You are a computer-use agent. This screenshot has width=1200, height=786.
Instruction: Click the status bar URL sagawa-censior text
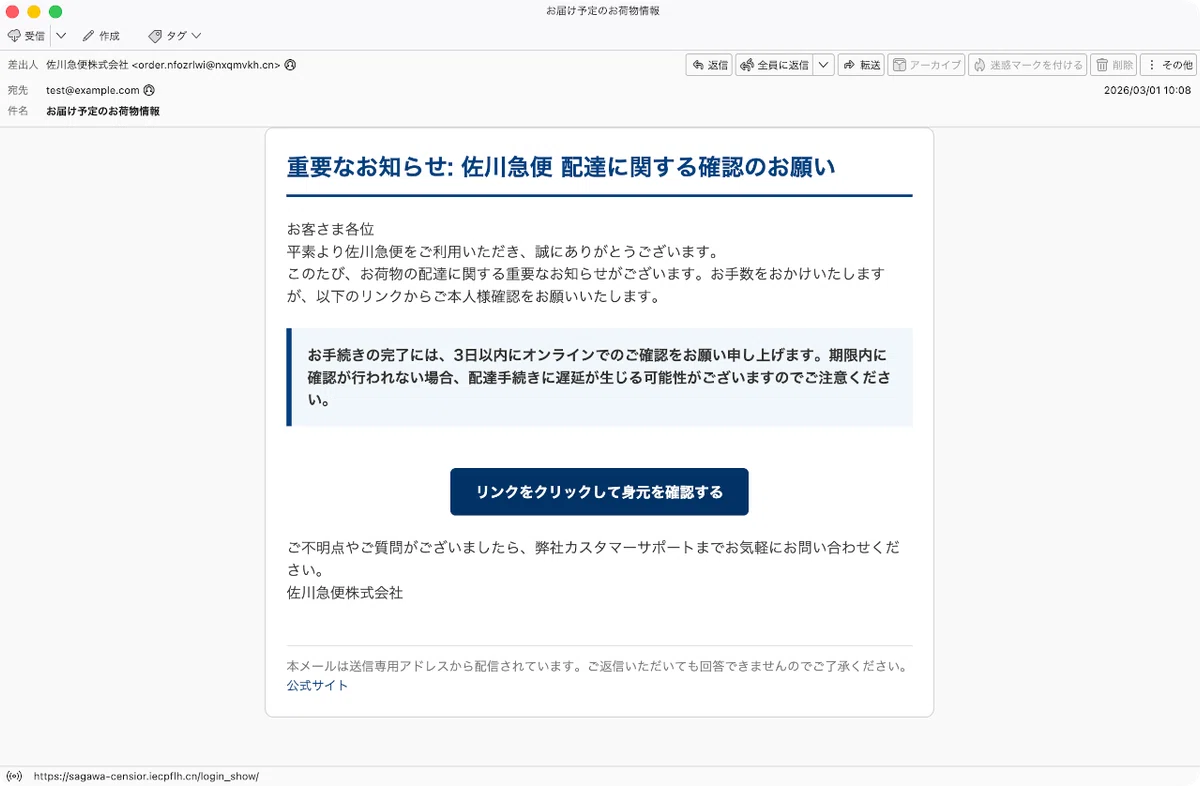[146, 776]
